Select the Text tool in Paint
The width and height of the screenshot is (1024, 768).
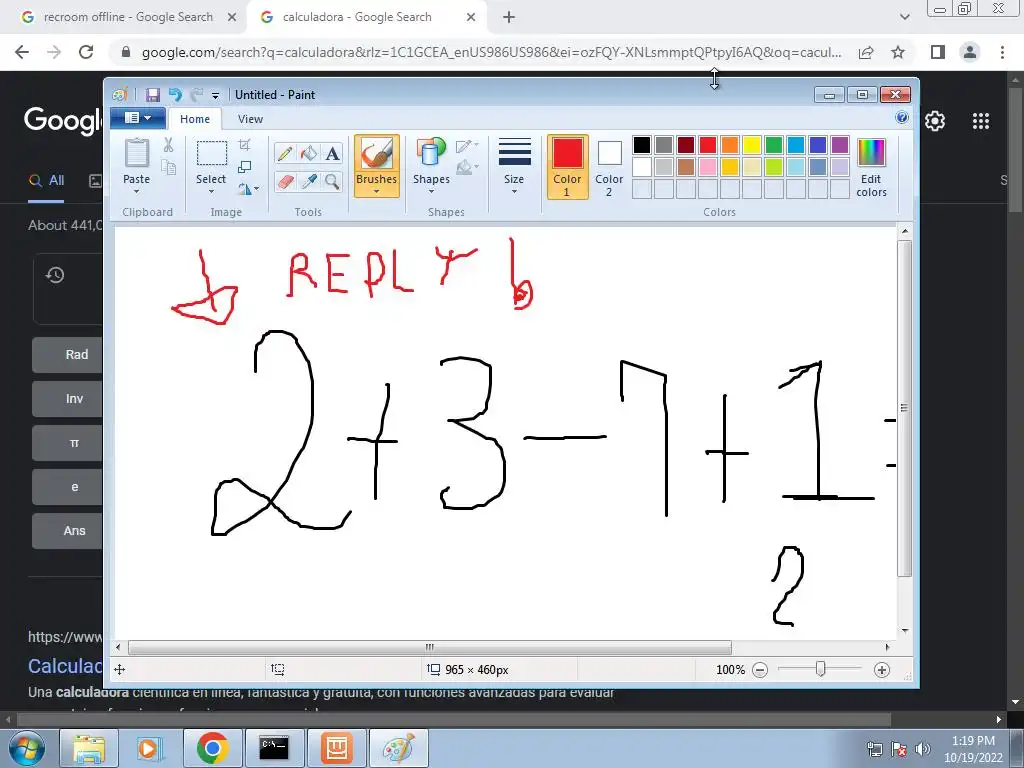(x=332, y=153)
